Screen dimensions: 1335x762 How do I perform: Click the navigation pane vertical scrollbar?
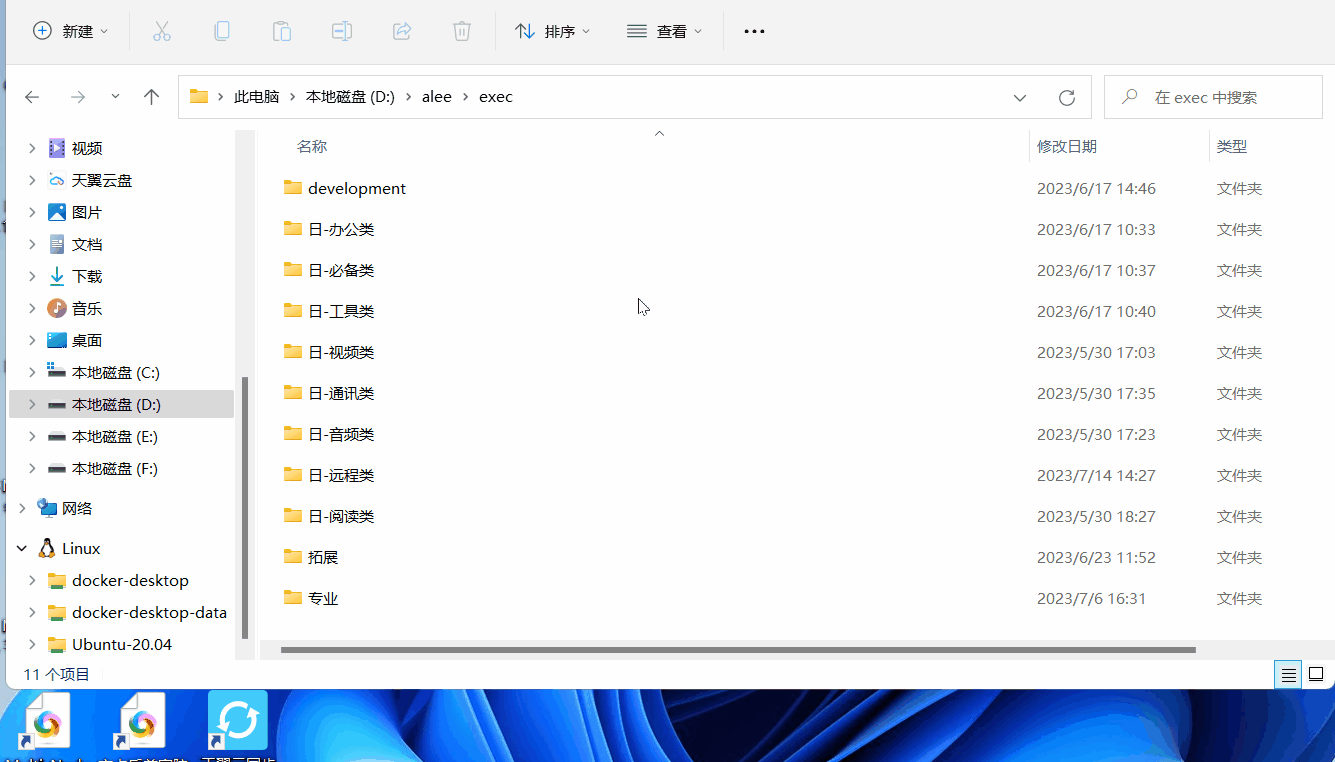245,509
